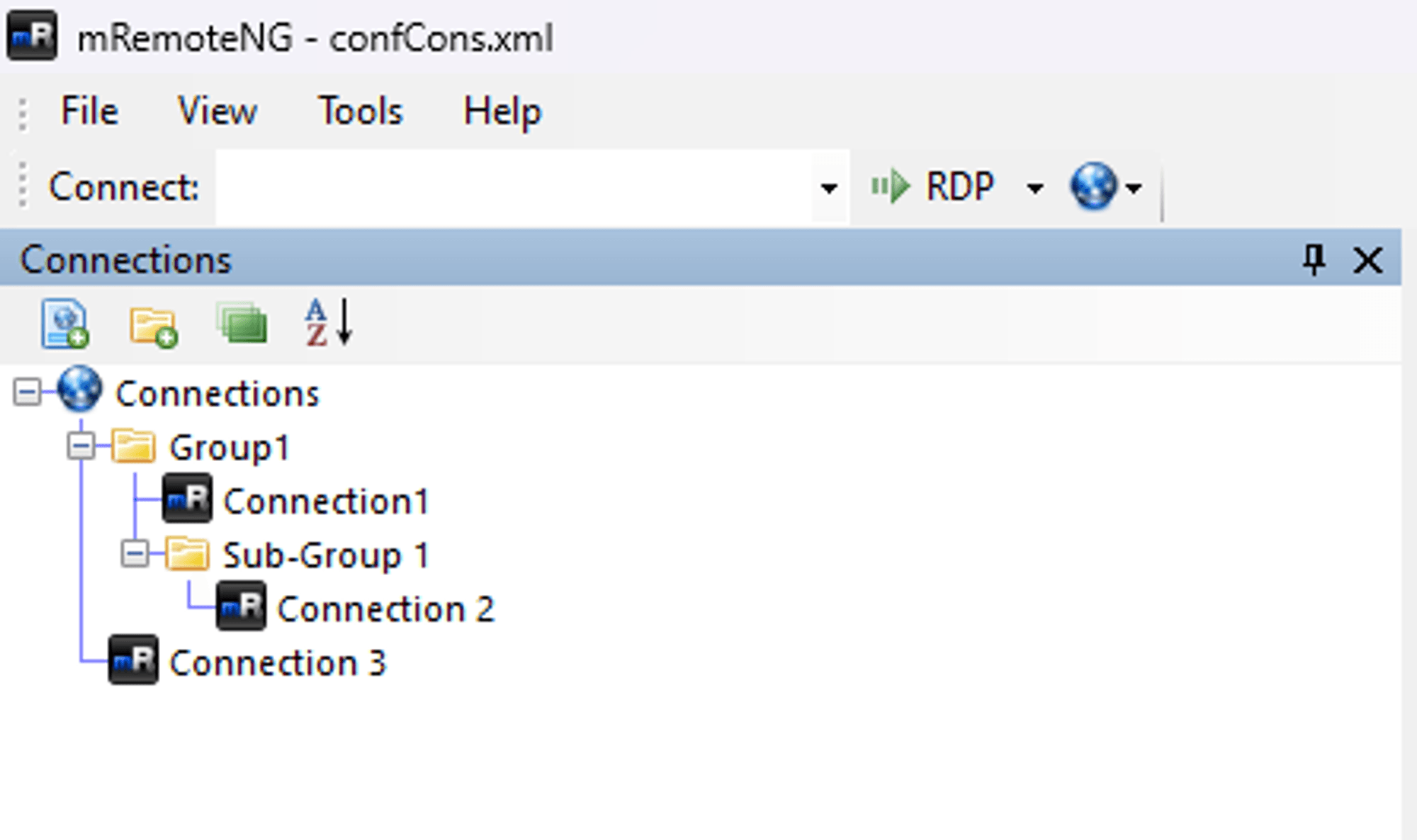Click into the Connect text field

pyautogui.click(x=514, y=188)
